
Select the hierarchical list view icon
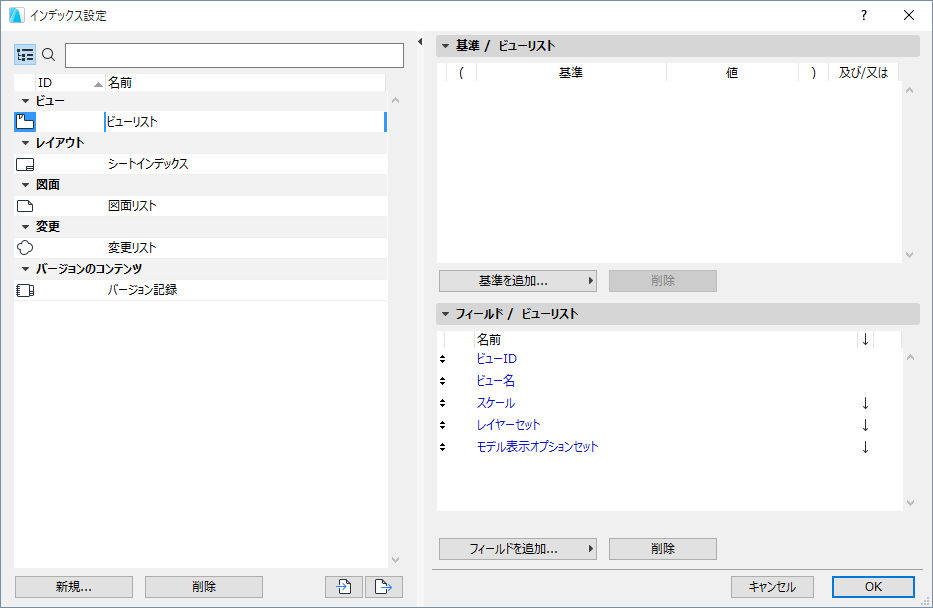click(25, 54)
